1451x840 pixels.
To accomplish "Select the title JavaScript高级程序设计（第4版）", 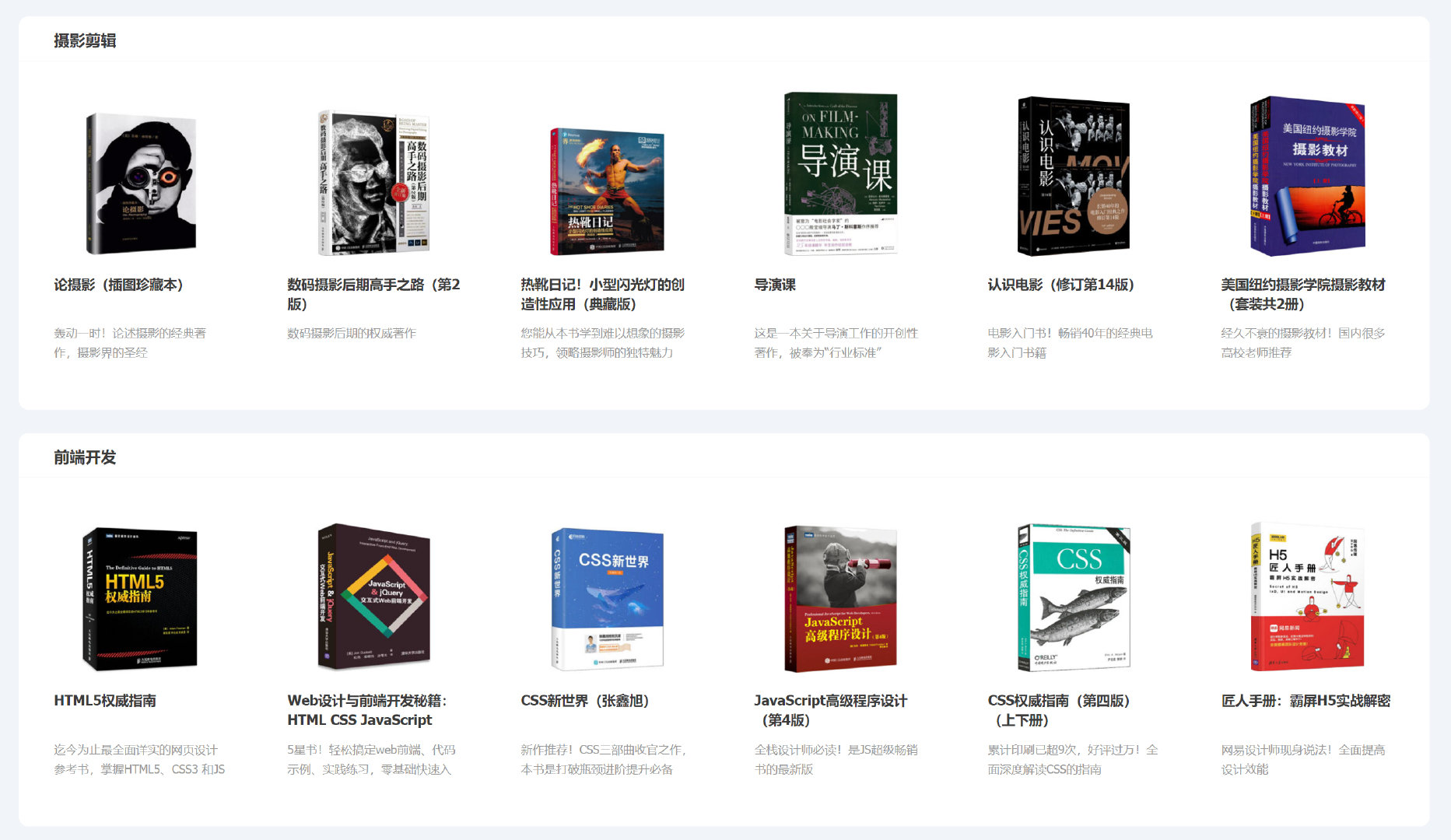I will point(831,710).
